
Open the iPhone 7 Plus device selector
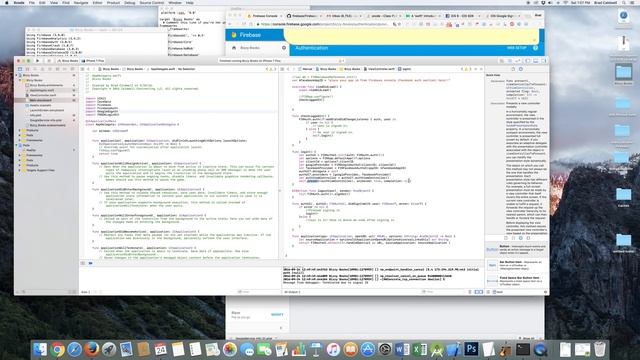[x=93, y=61]
